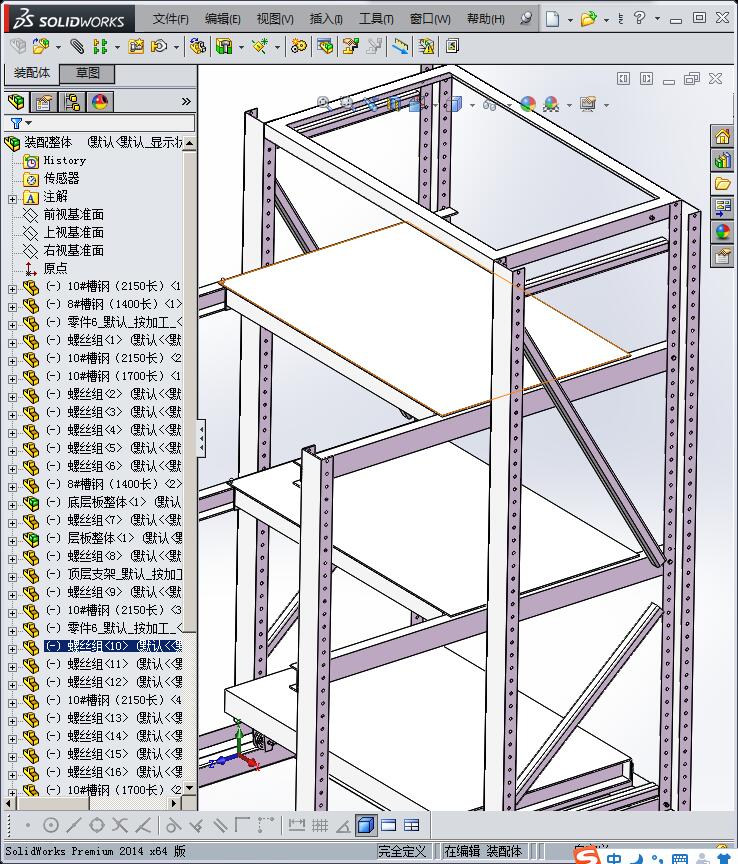Open the Assembly Features dropdown arrow

241,47
